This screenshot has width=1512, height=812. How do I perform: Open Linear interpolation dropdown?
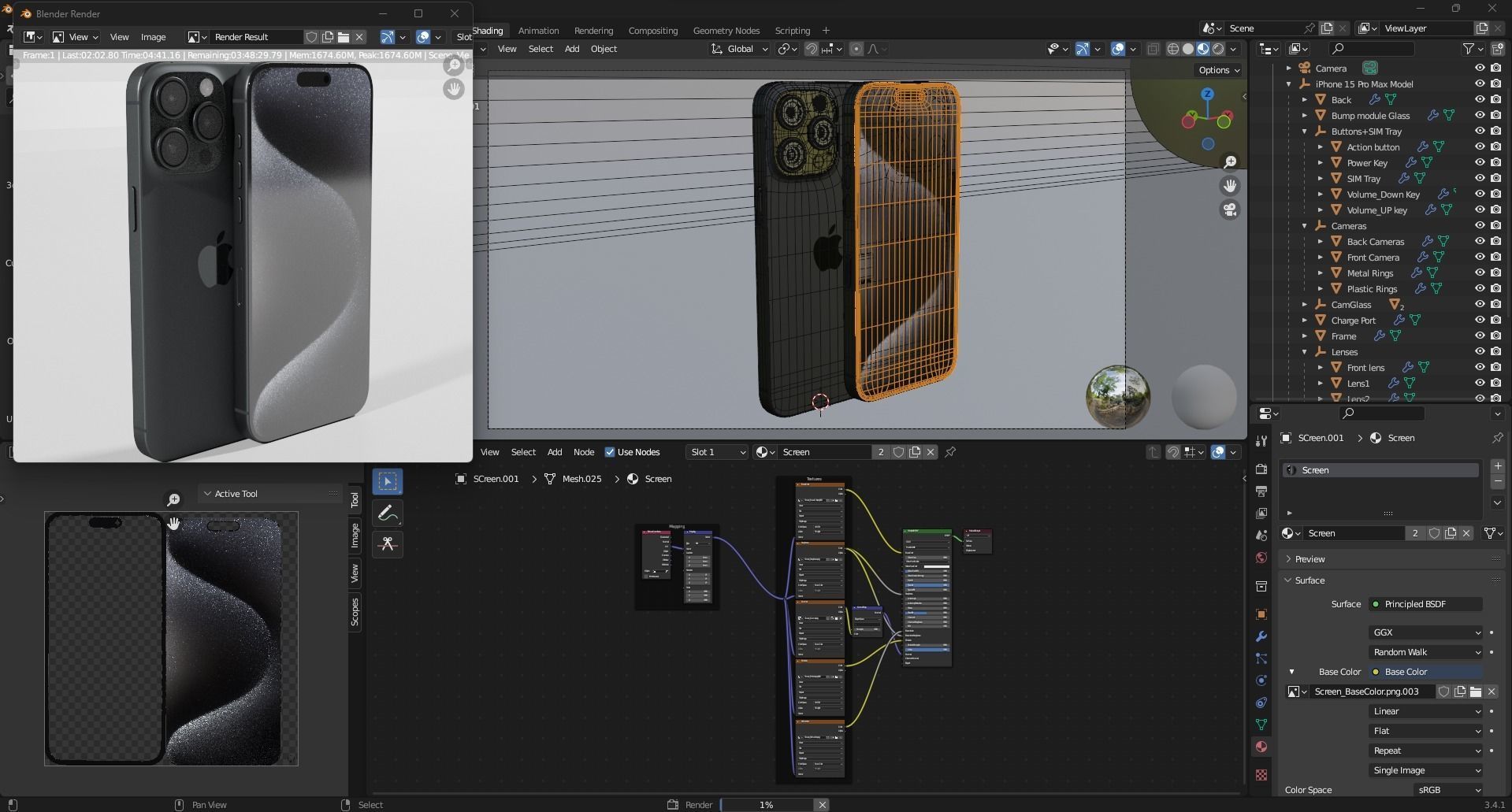click(1425, 711)
